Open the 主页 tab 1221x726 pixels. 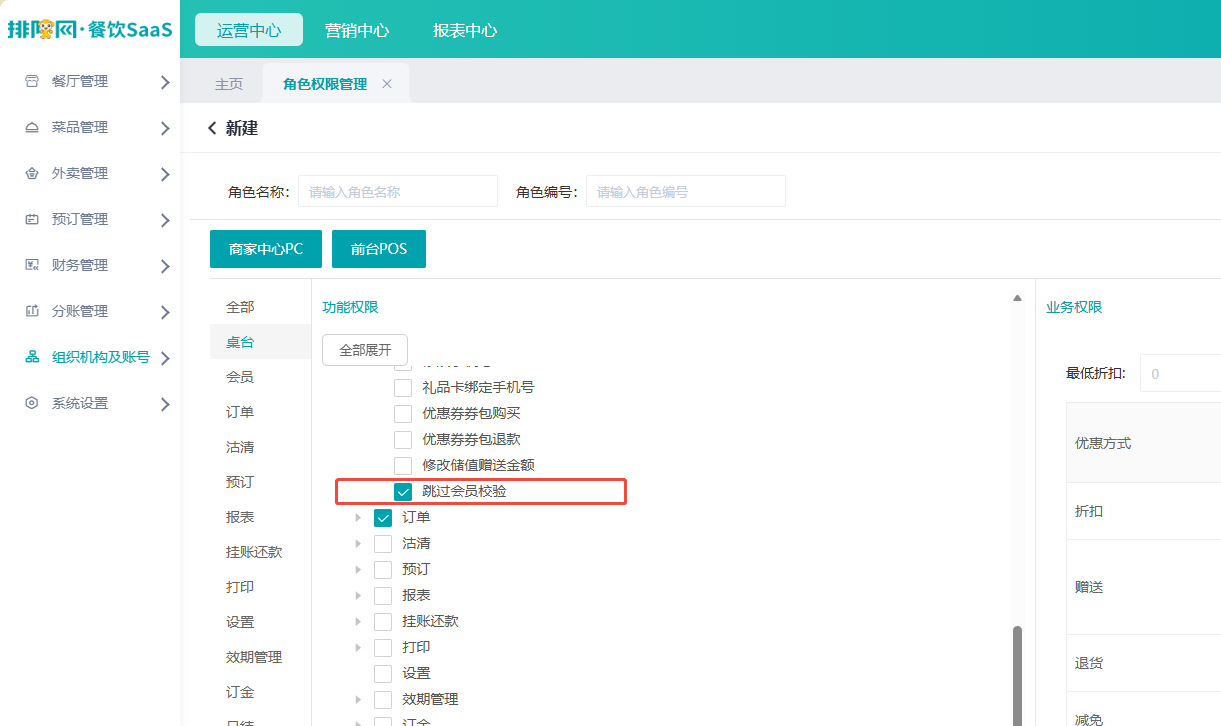pos(229,84)
